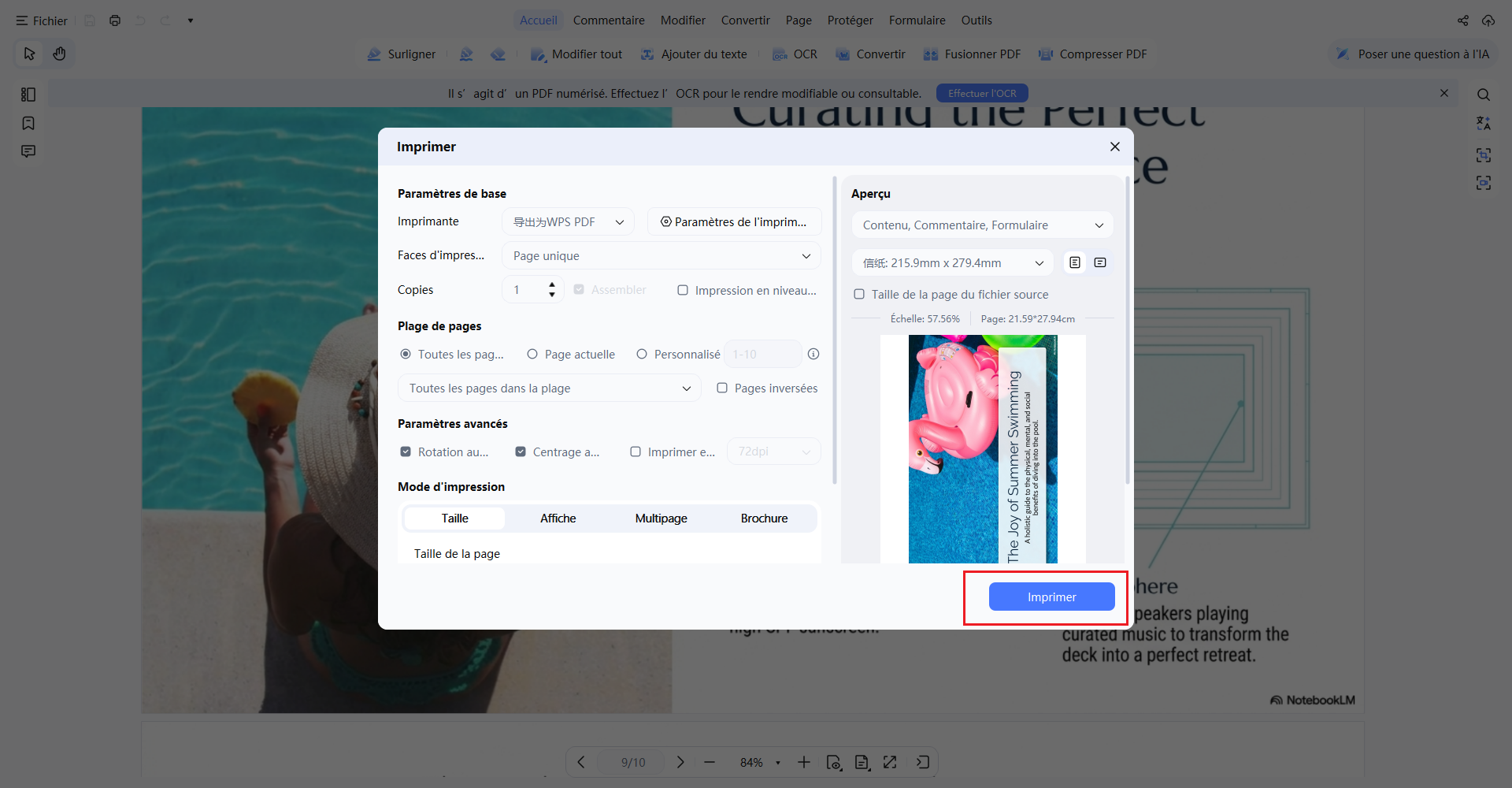Click the print icon in the top toolbar
1512x788 pixels.
pyautogui.click(x=115, y=20)
